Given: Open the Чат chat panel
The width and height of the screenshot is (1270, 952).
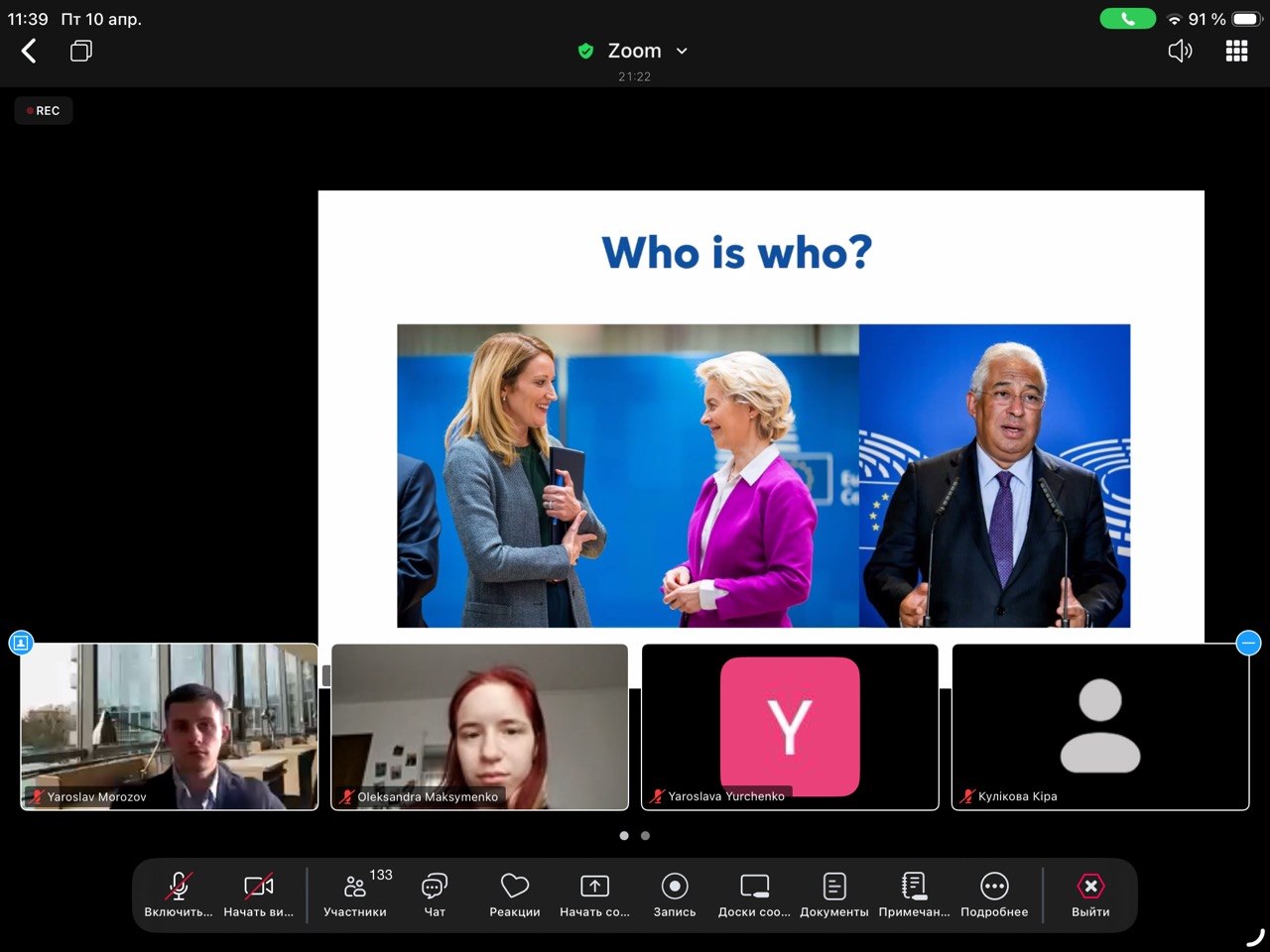Looking at the screenshot, I should tap(435, 887).
